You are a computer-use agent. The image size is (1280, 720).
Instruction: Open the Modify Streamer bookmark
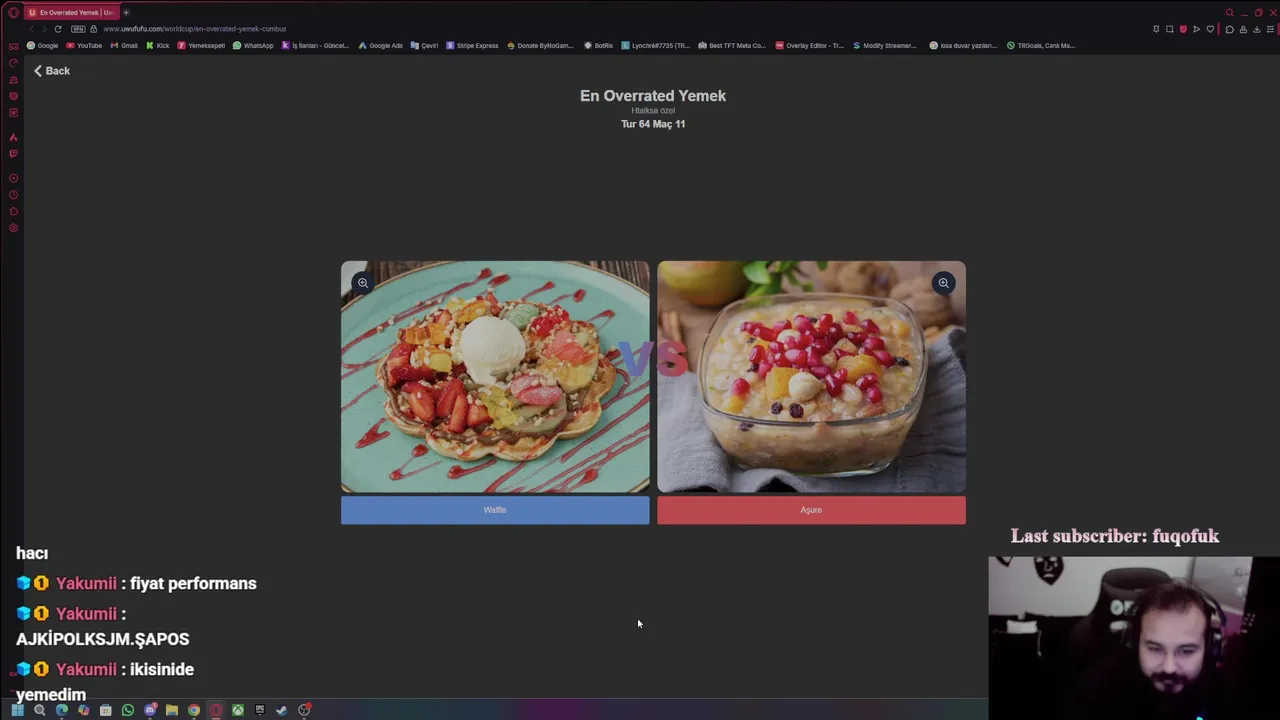885,45
